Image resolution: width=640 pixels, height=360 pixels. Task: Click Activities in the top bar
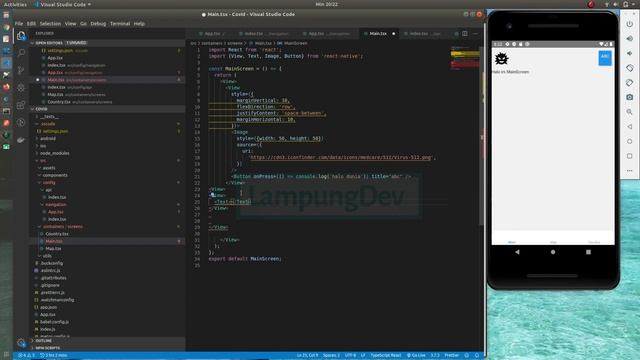click(x=15, y=4)
